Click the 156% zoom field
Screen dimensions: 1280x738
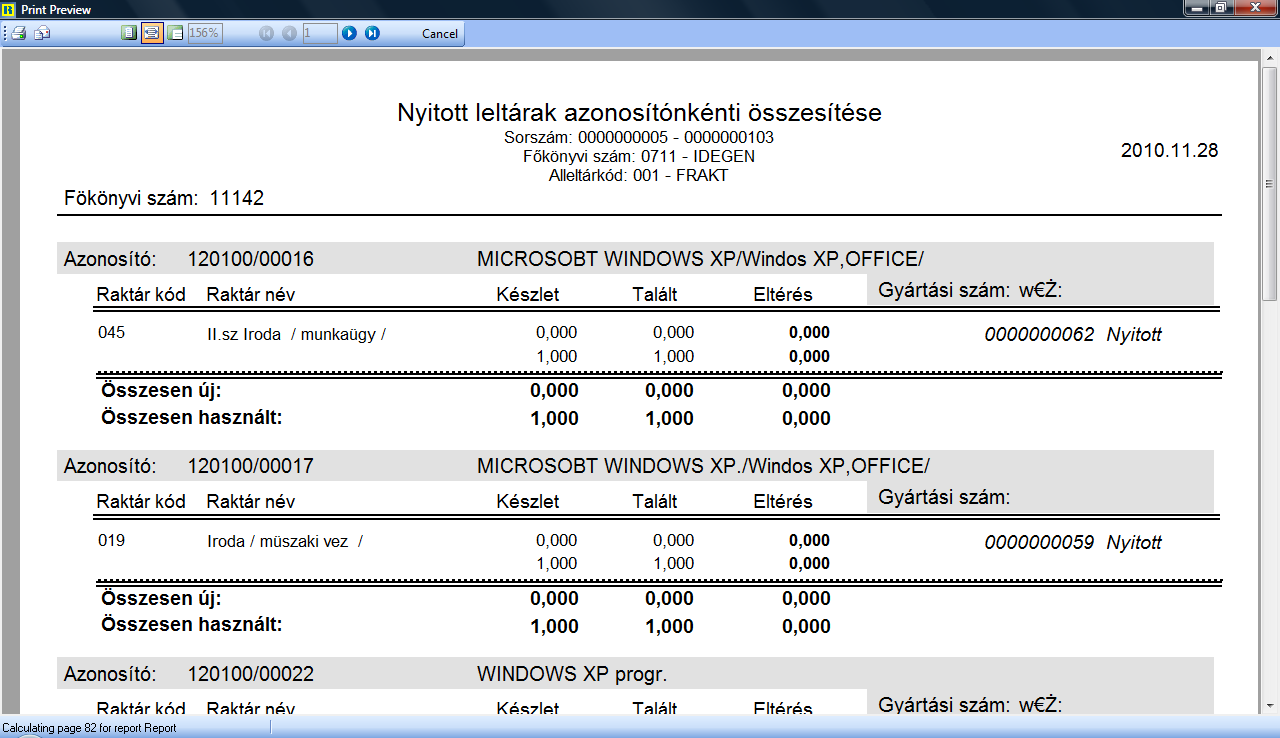coord(205,33)
